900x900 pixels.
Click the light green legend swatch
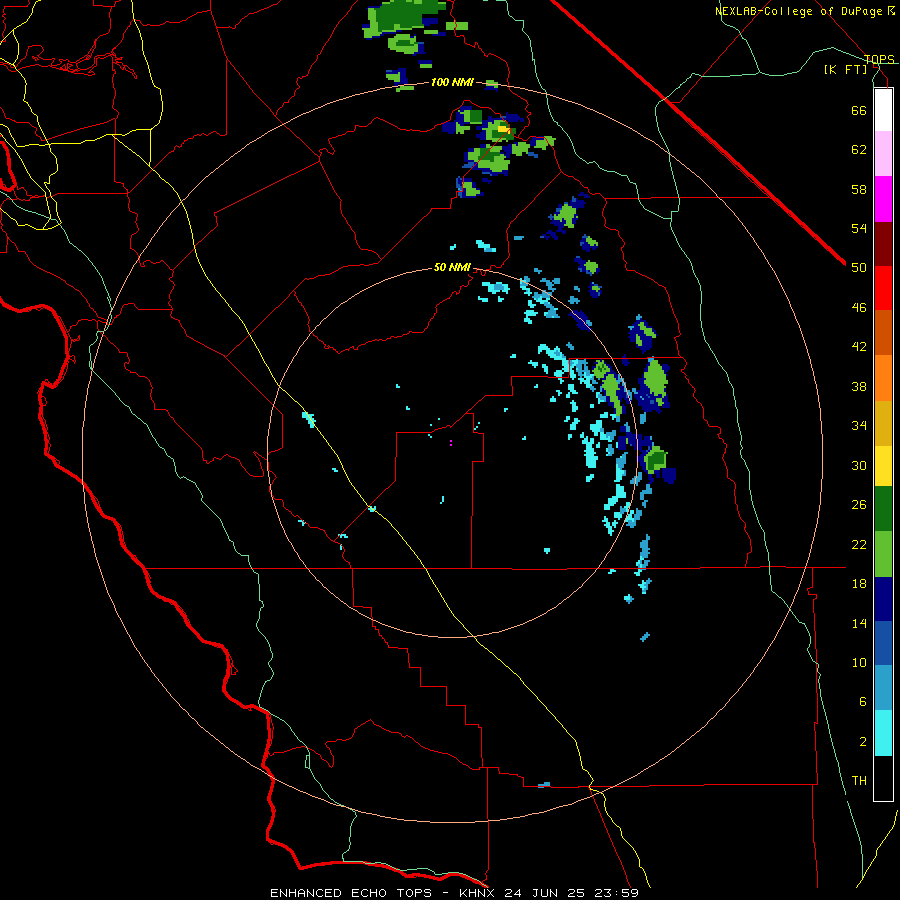[883, 554]
